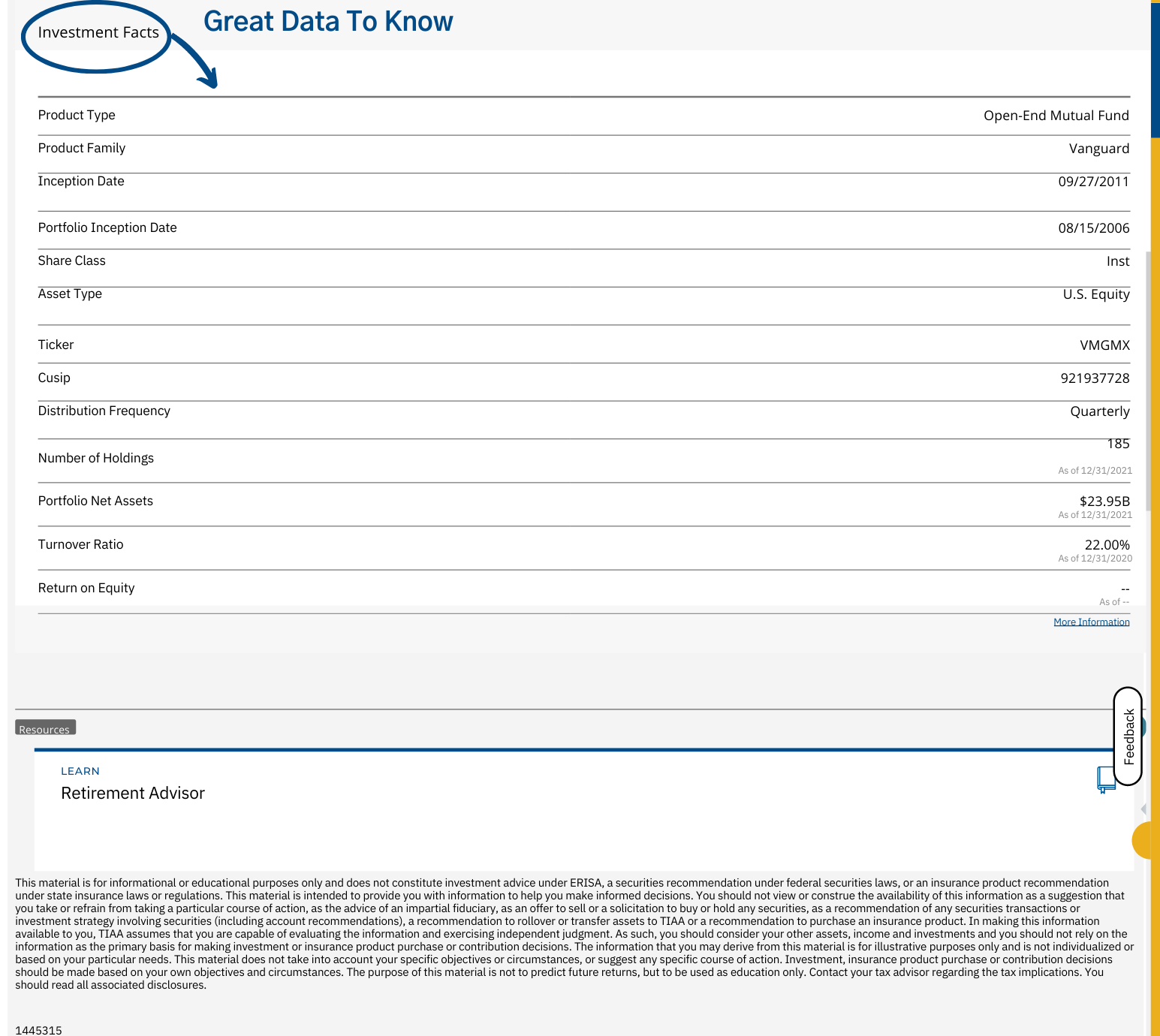Click the Product Type row label
1160x1036 pixels.
[x=77, y=115]
